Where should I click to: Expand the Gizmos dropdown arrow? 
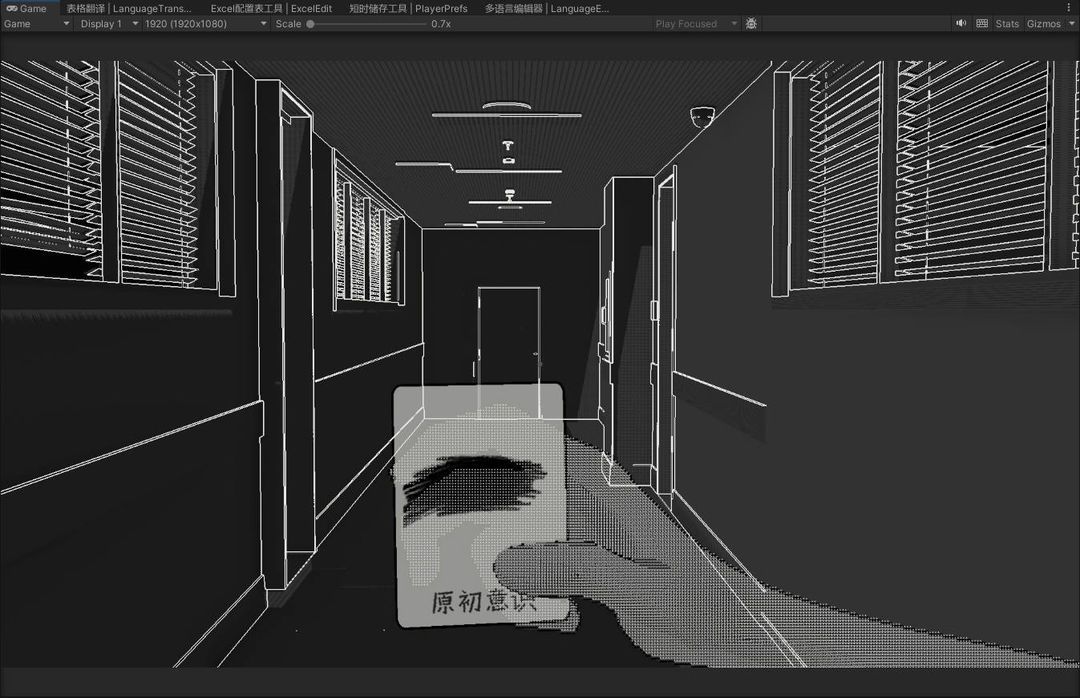1071,23
